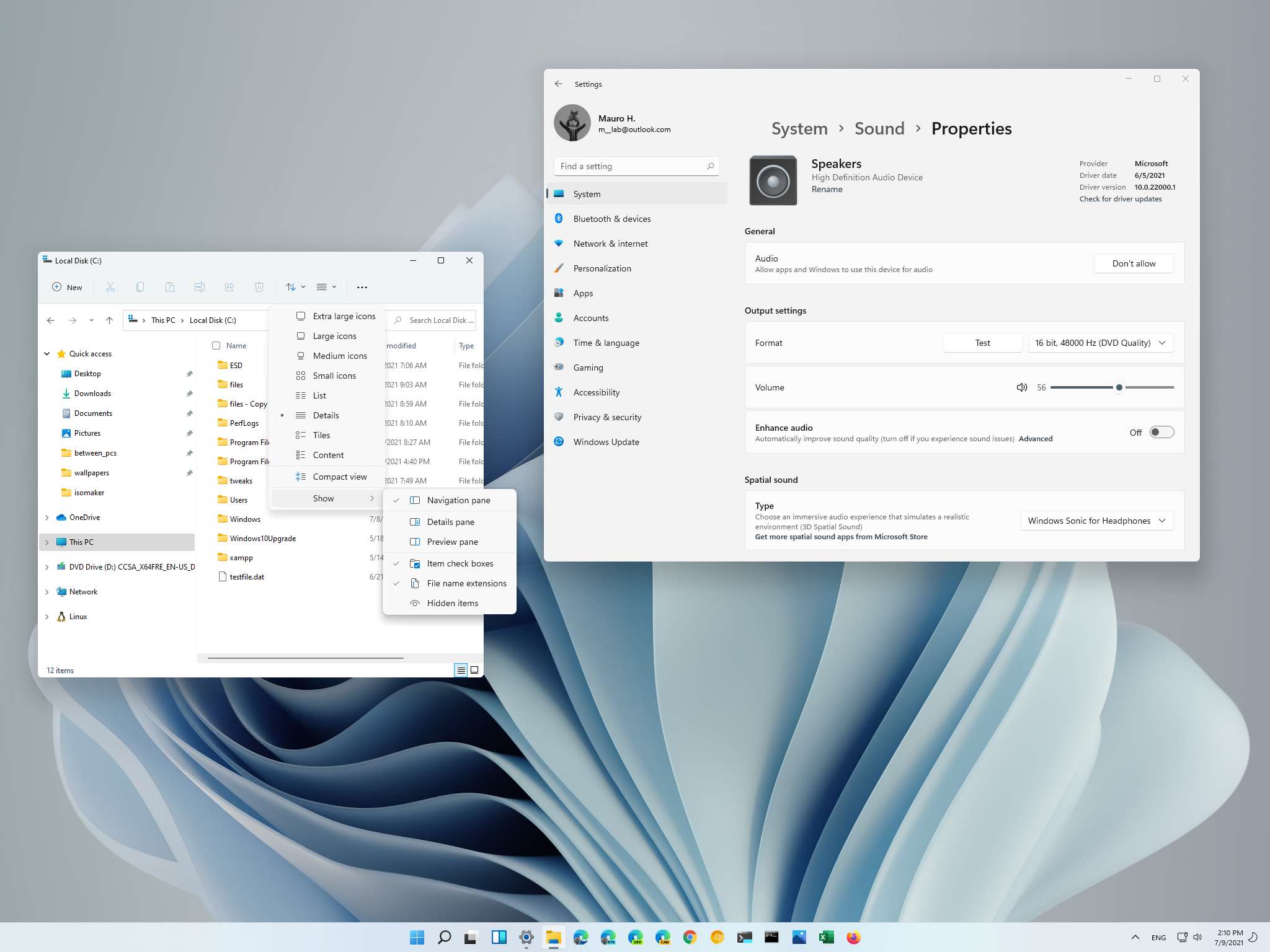The width and height of the screenshot is (1270, 952).
Task: Click the Preview pane option in Show menu
Action: pos(452,541)
